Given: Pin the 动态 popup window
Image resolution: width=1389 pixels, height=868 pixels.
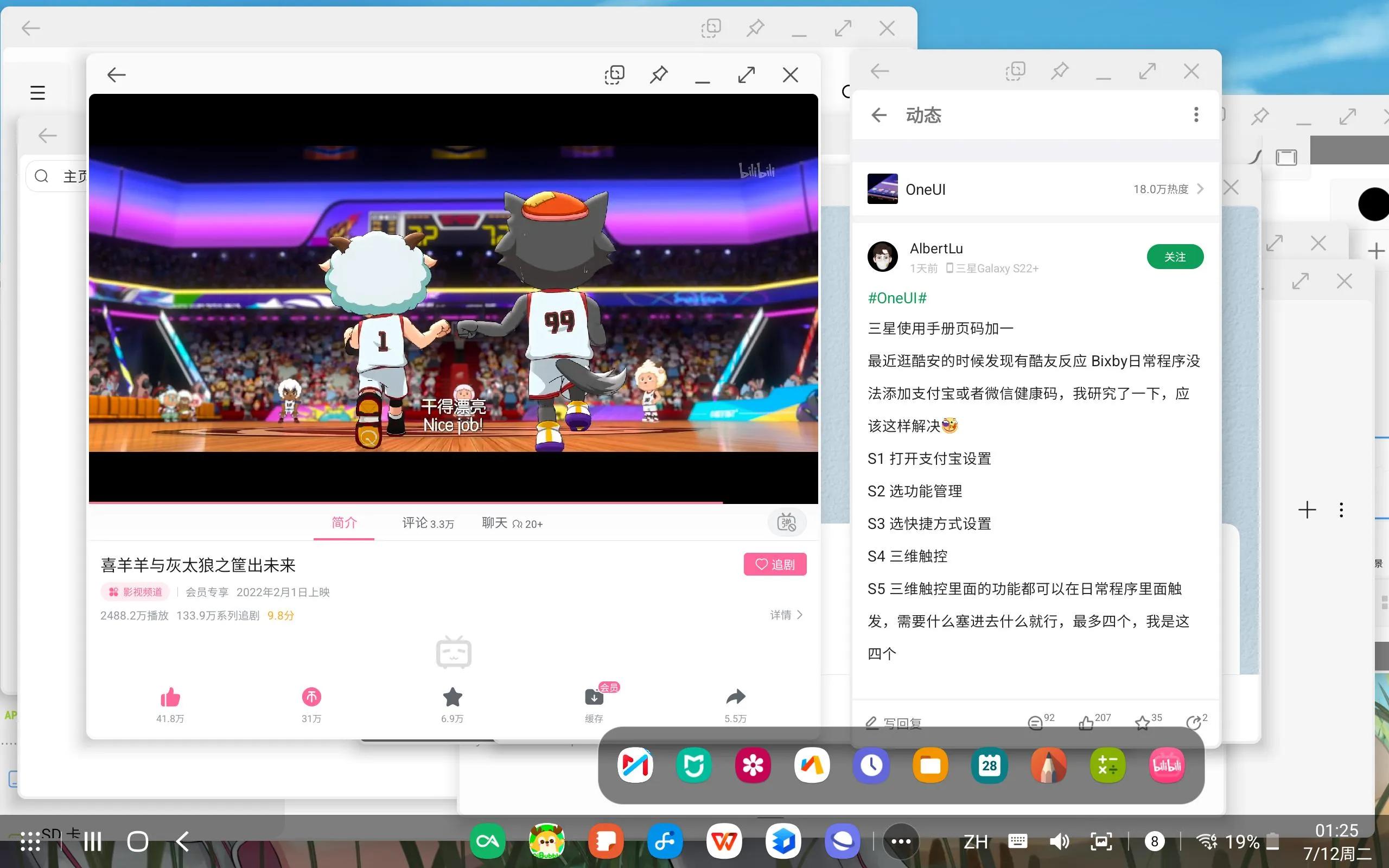Looking at the screenshot, I should point(1059,71).
